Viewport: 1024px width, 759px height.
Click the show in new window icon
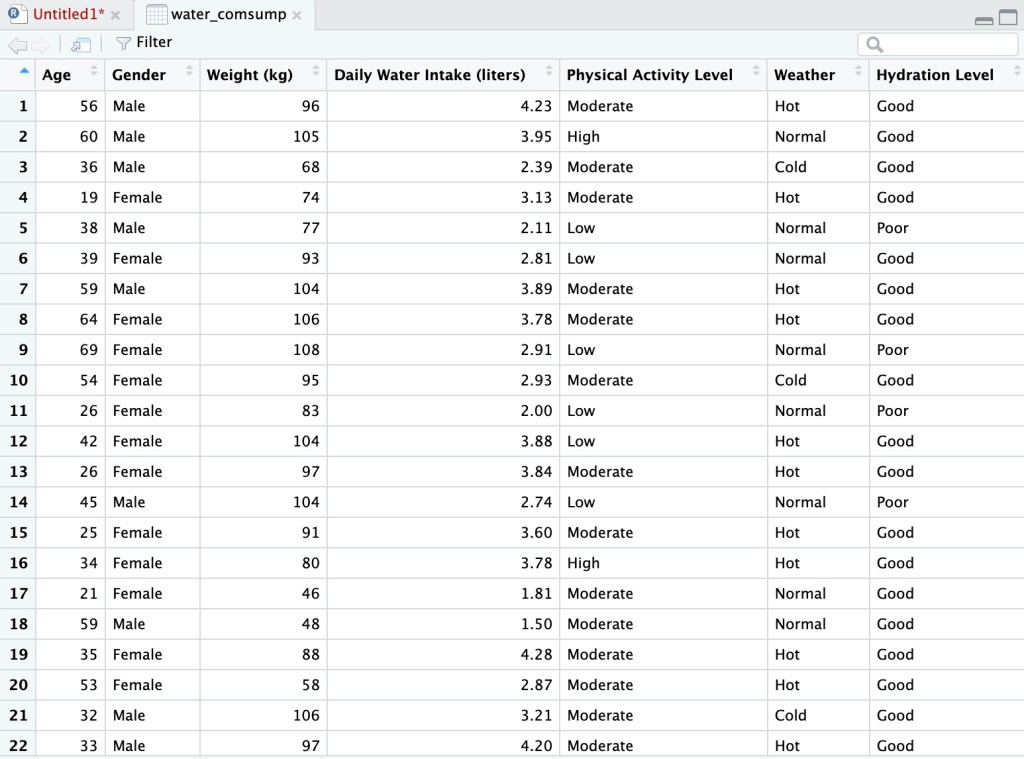[x=81, y=44]
